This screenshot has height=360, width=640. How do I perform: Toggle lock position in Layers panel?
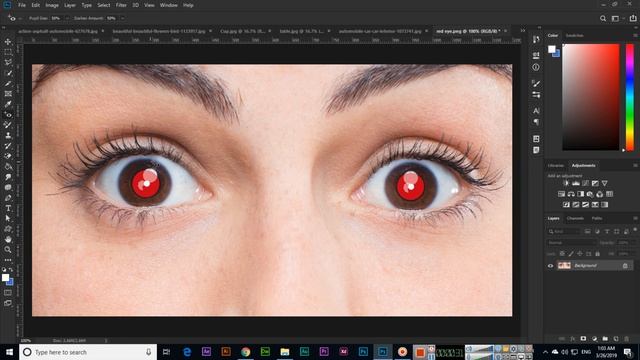coord(580,254)
